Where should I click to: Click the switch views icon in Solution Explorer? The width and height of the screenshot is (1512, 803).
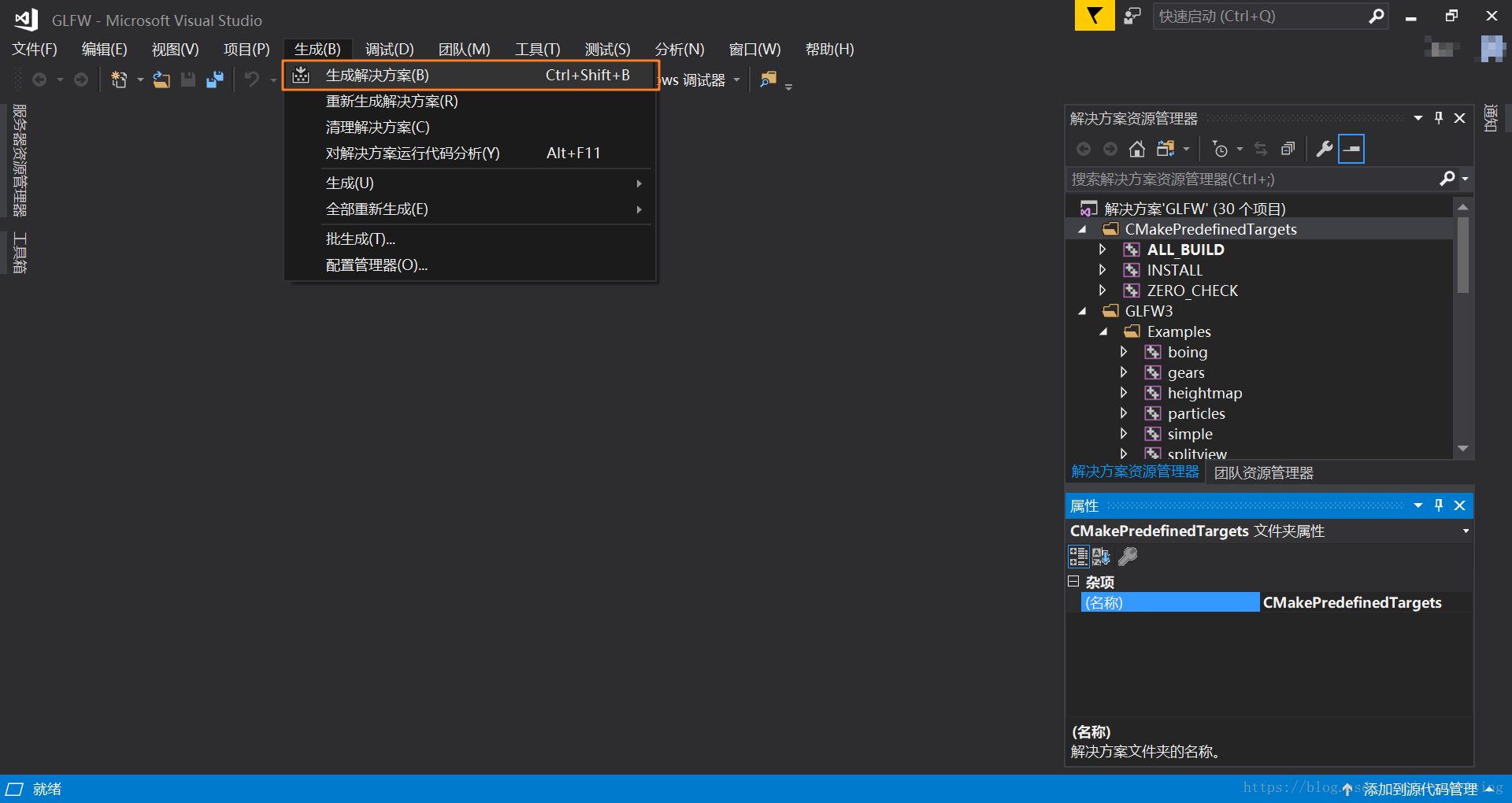1165,149
